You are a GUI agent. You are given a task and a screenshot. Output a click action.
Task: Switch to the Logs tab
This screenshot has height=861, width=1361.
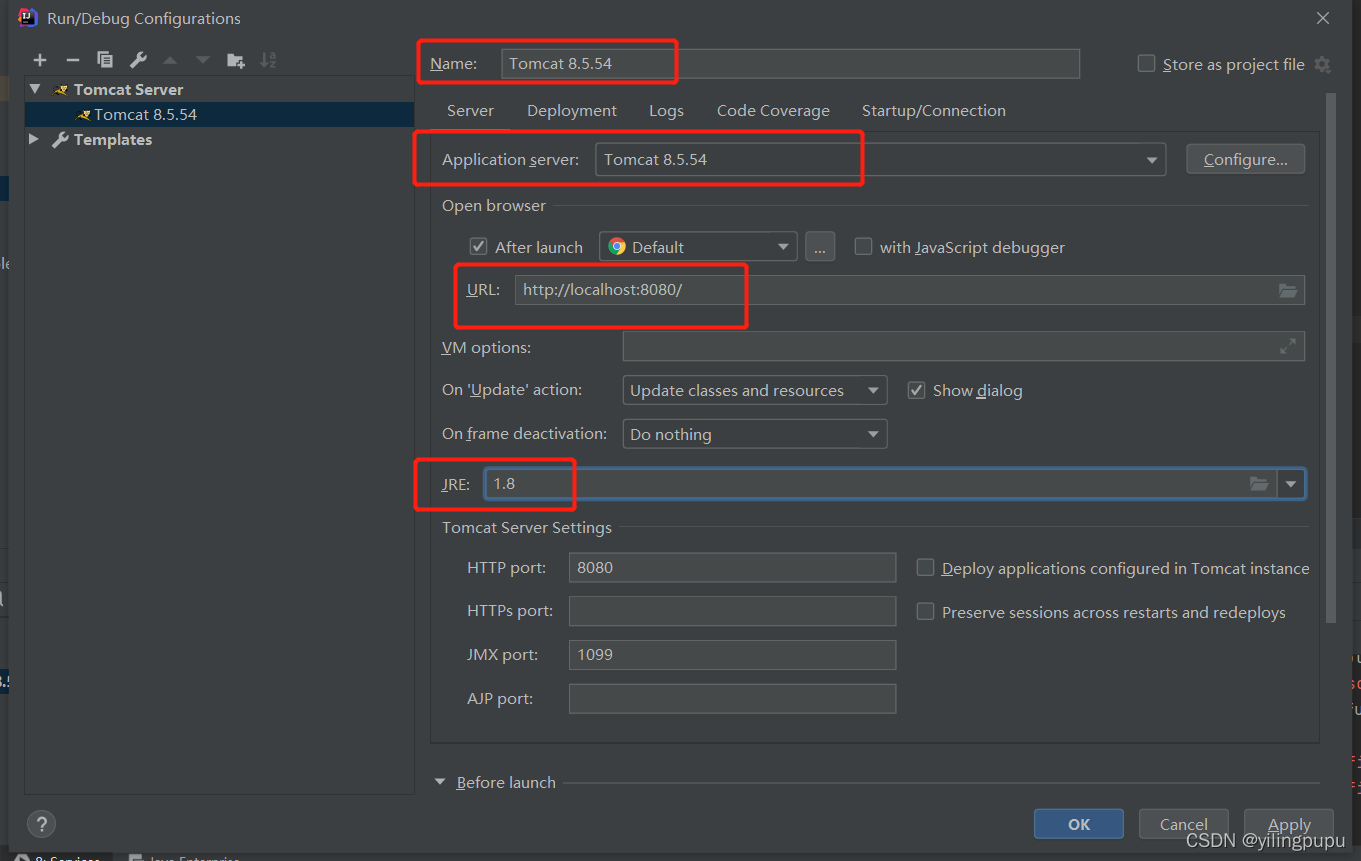point(666,111)
